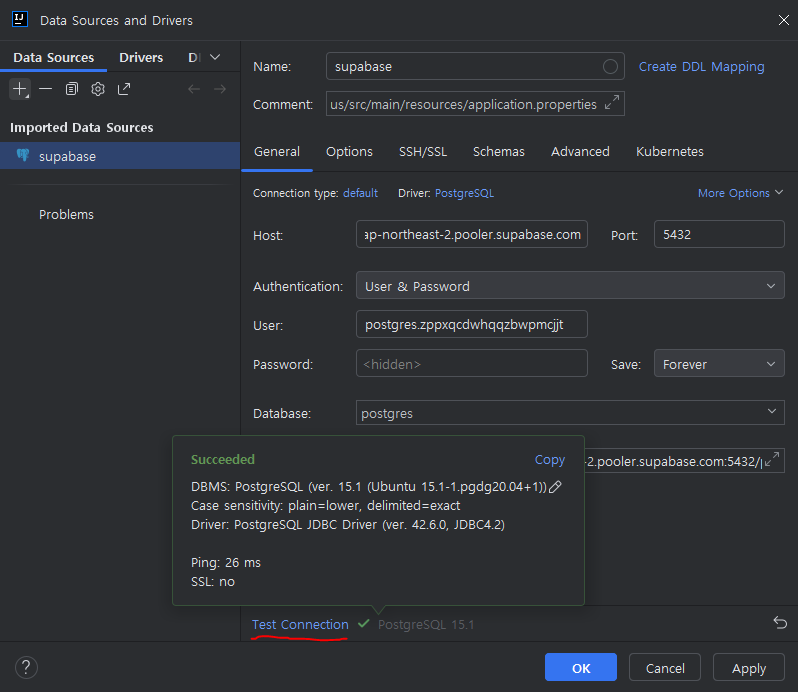The width and height of the screenshot is (798, 692).
Task: Click the Port input field
Action: pos(719,234)
